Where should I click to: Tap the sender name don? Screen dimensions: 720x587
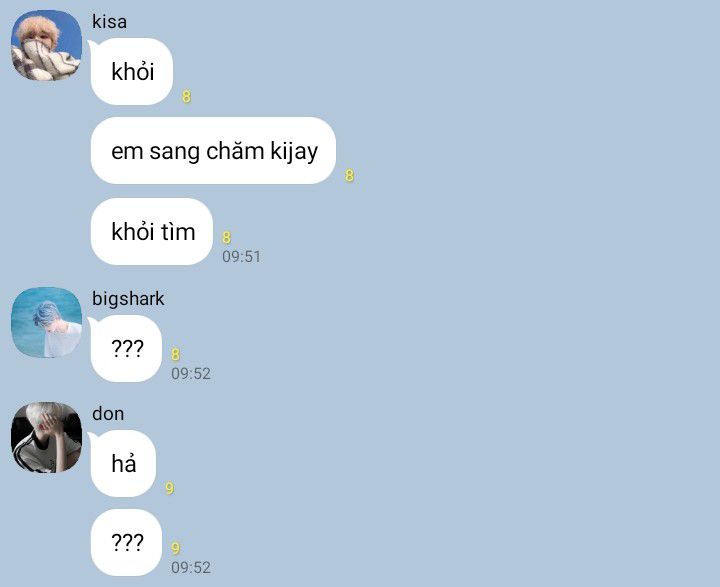108,414
